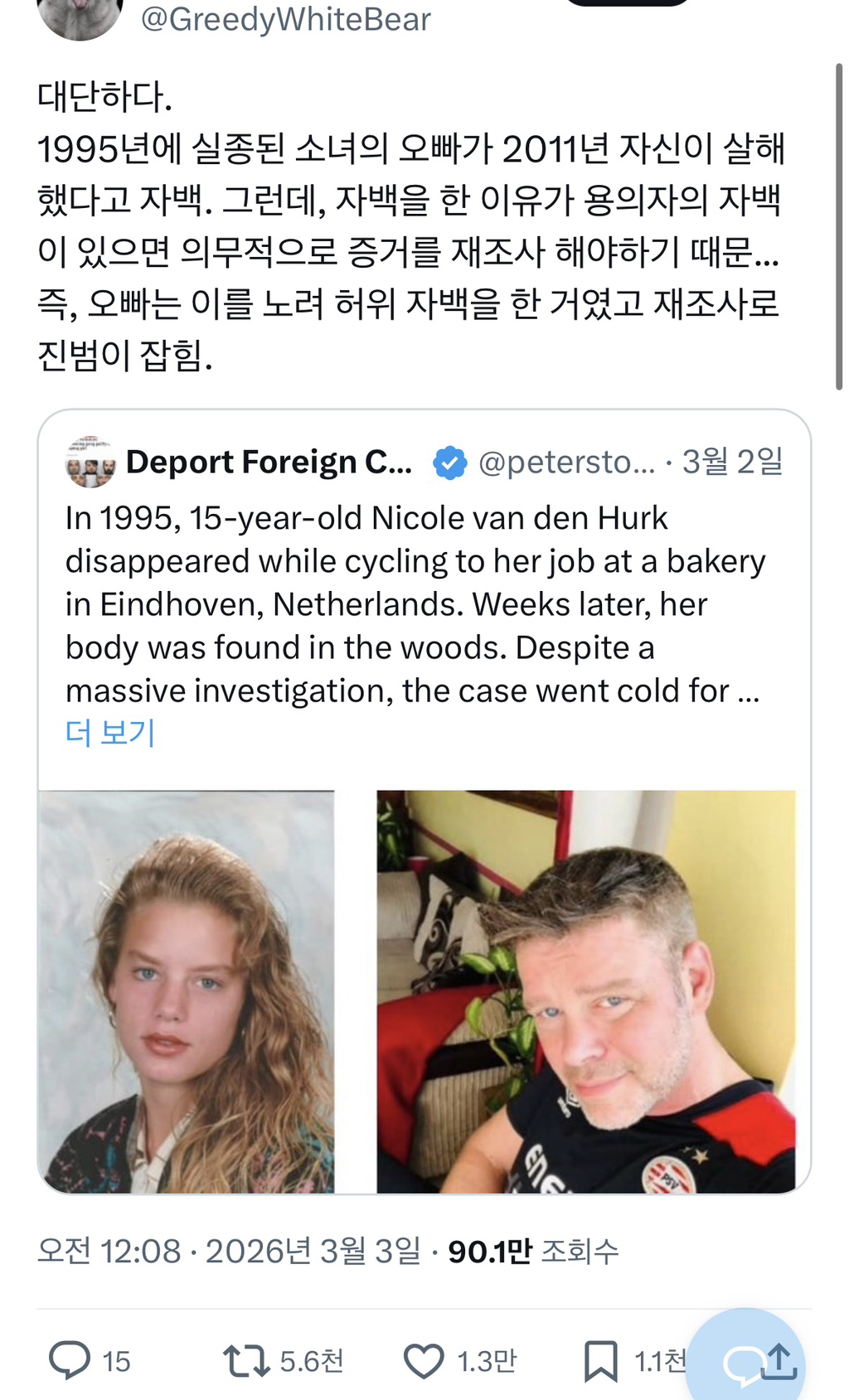Expand quoted tweet with 더 보기
Viewport: 849px width, 1400px height.
(x=110, y=733)
